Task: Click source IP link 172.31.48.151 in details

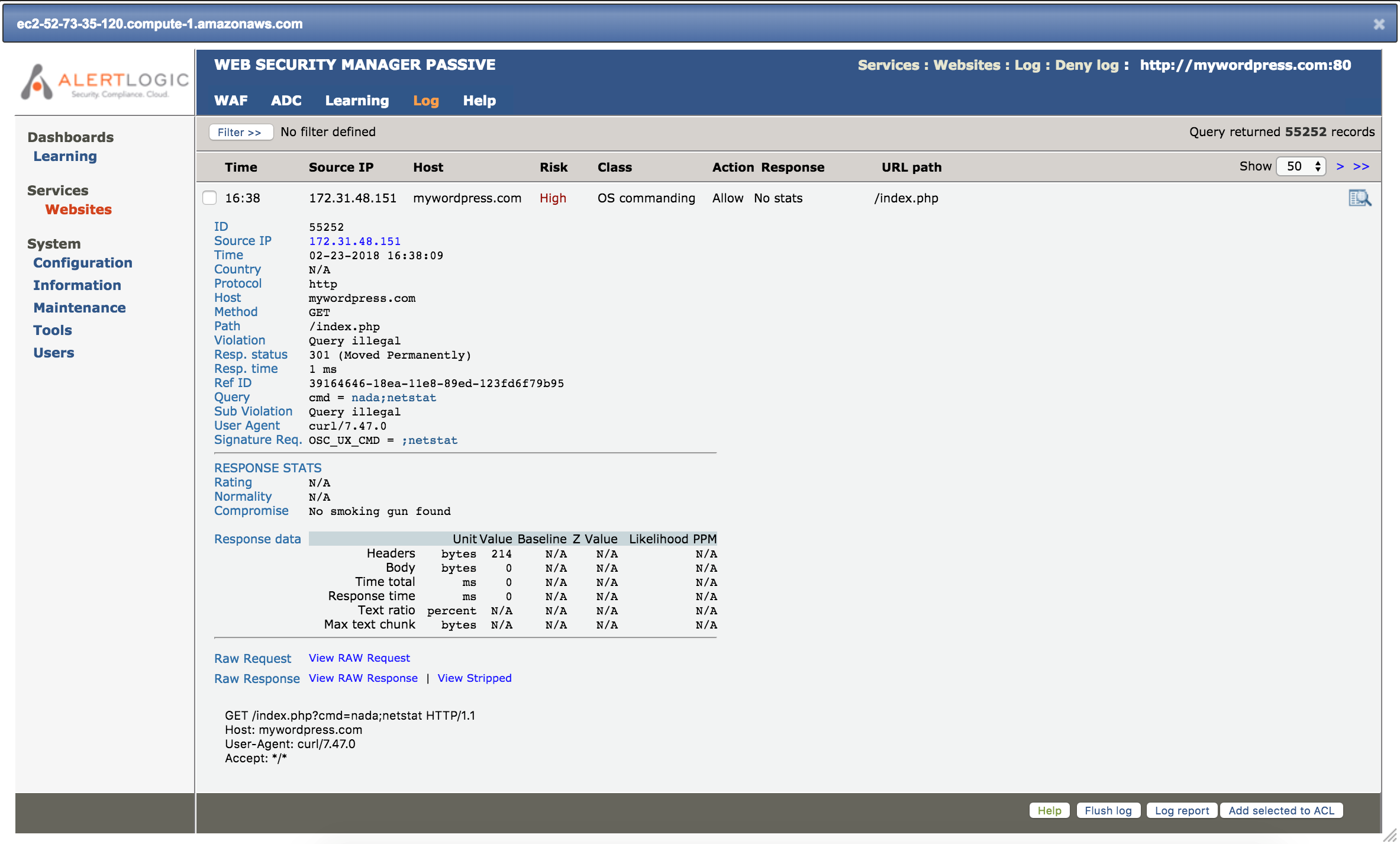Action: [355, 241]
